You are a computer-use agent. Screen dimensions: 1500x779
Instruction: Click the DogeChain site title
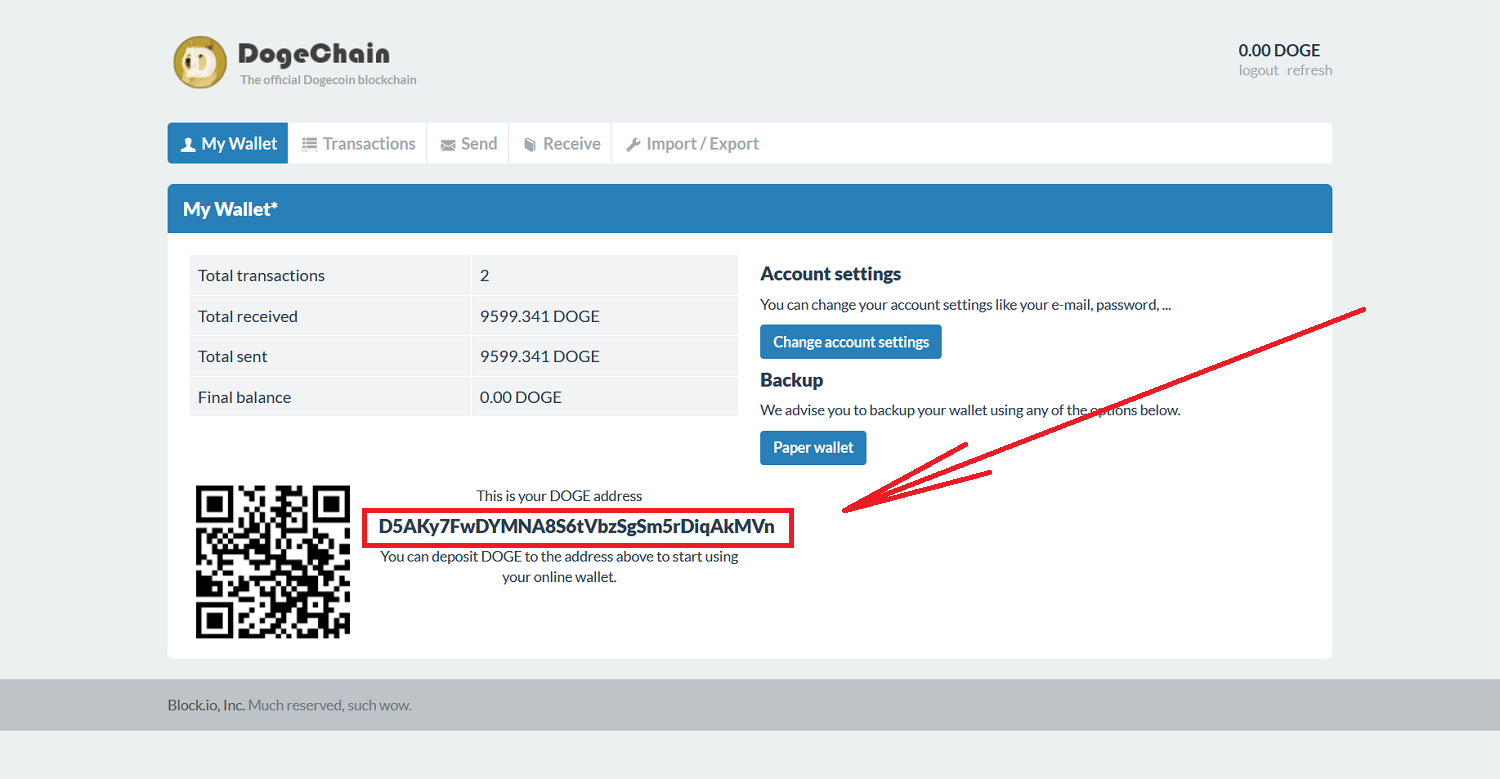coord(314,53)
